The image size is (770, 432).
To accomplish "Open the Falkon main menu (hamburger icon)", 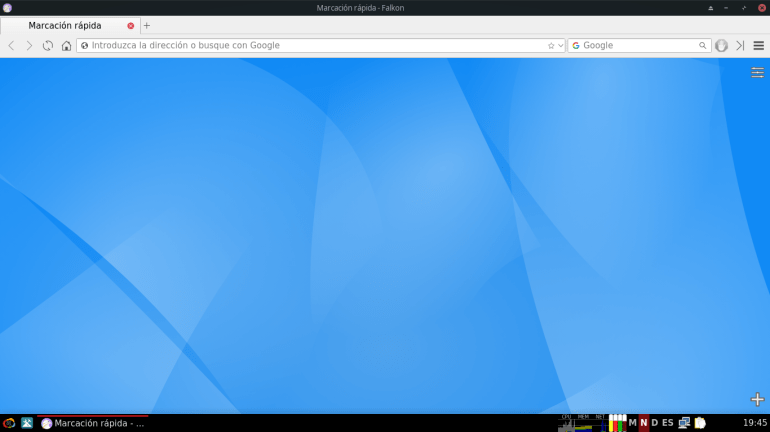I will point(759,46).
